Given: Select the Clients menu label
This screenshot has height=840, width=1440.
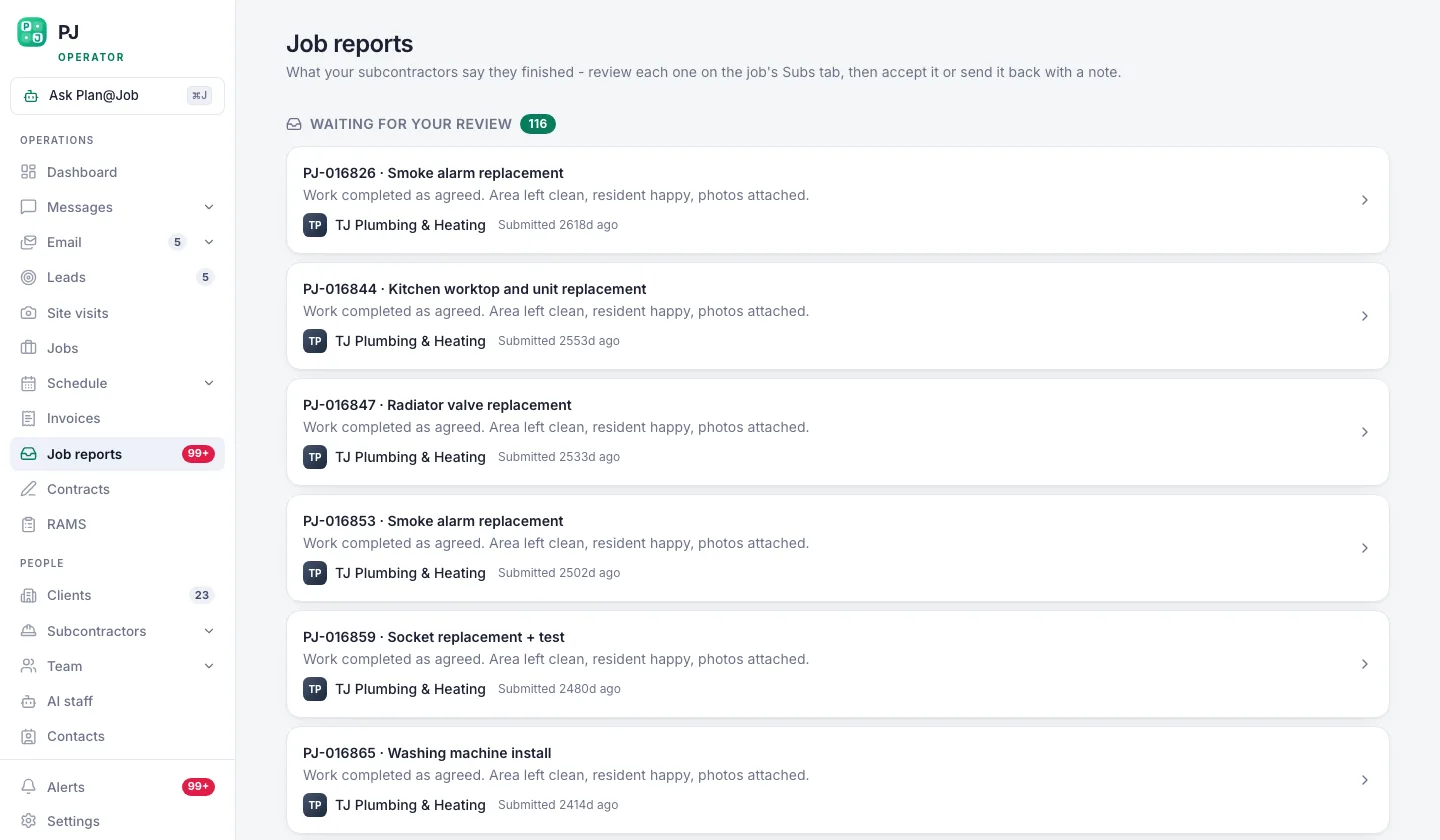Looking at the screenshot, I should pyautogui.click(x=69, y=595).
